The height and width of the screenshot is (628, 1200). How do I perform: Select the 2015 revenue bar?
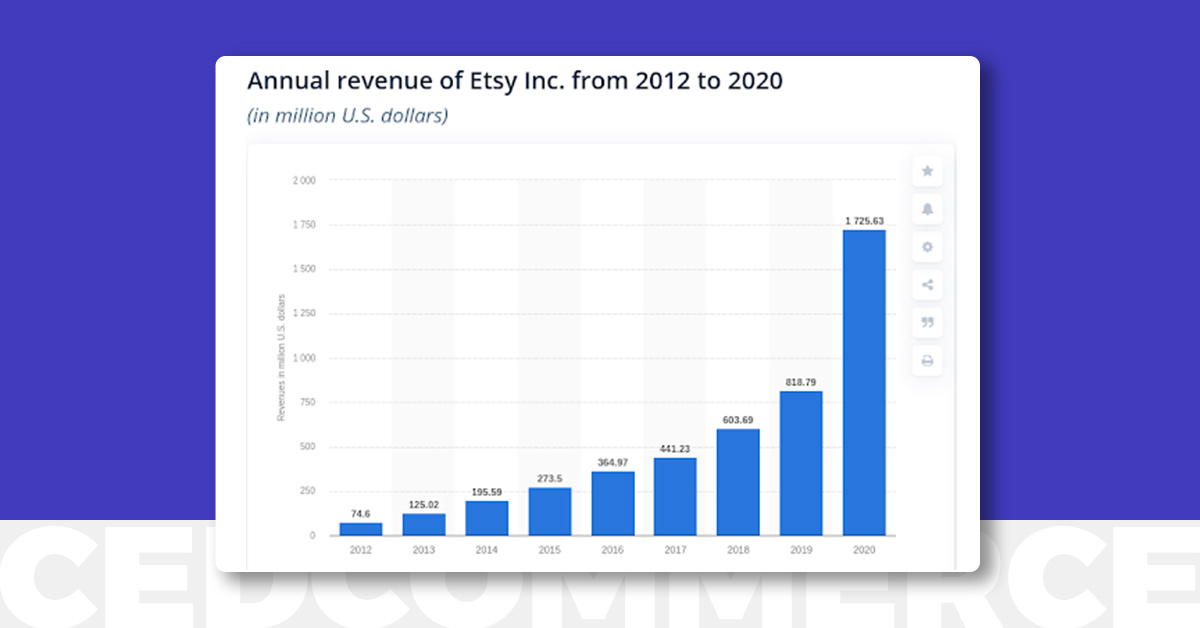click(x=550, y=512)
